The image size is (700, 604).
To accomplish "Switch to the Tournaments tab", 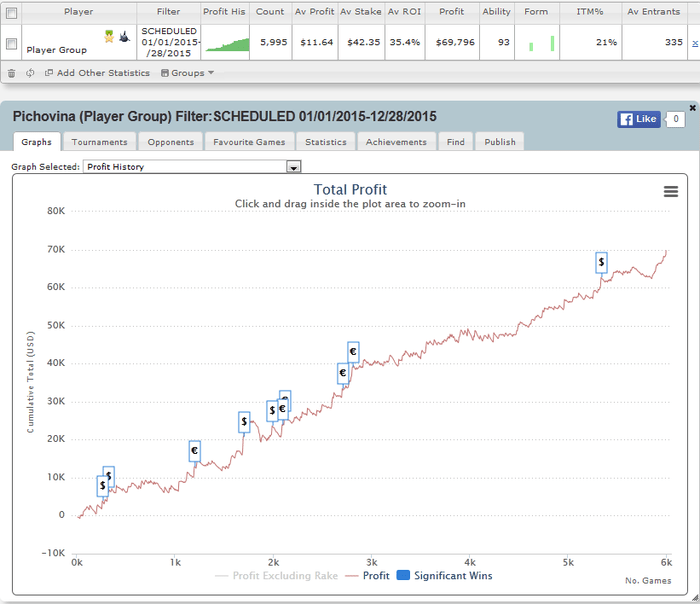I will (99, 142).
